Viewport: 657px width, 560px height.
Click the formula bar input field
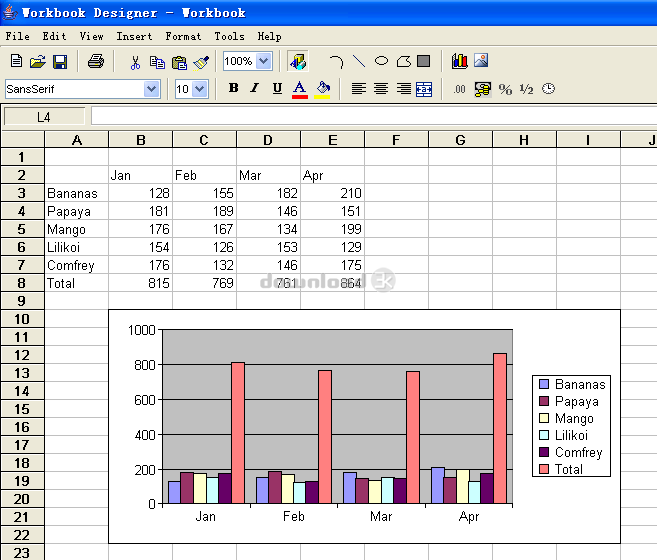pyautogui.click(x=374, y=117)
